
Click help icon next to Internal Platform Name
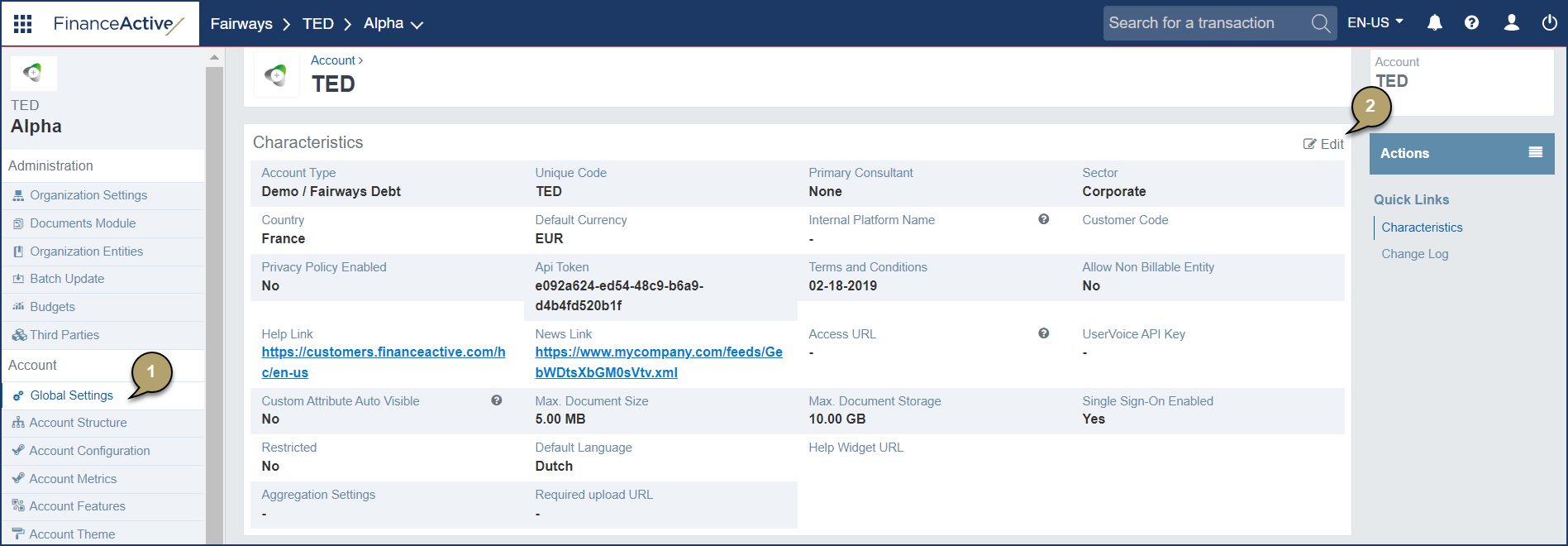[1044, 219]
